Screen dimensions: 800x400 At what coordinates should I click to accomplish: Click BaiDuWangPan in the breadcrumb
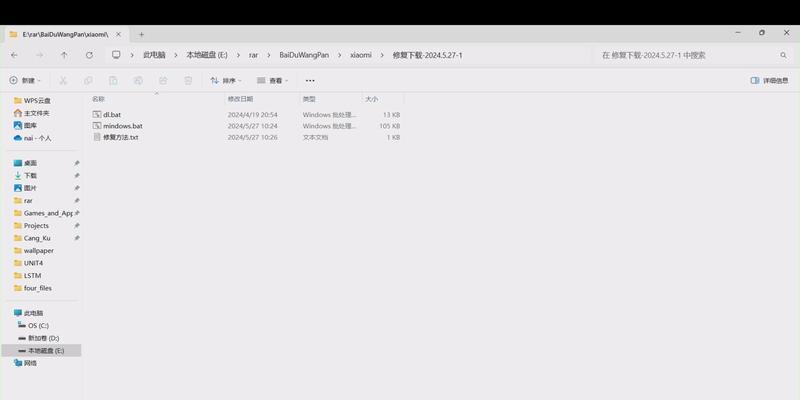[x=304, y=55]
